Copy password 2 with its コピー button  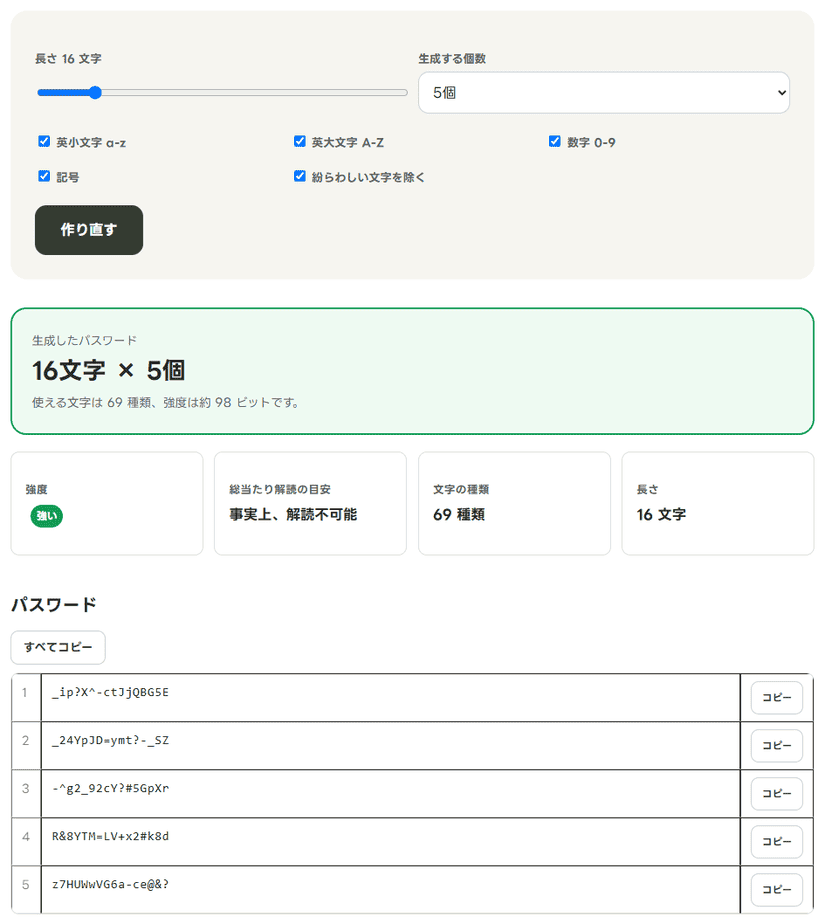[777, 745]
